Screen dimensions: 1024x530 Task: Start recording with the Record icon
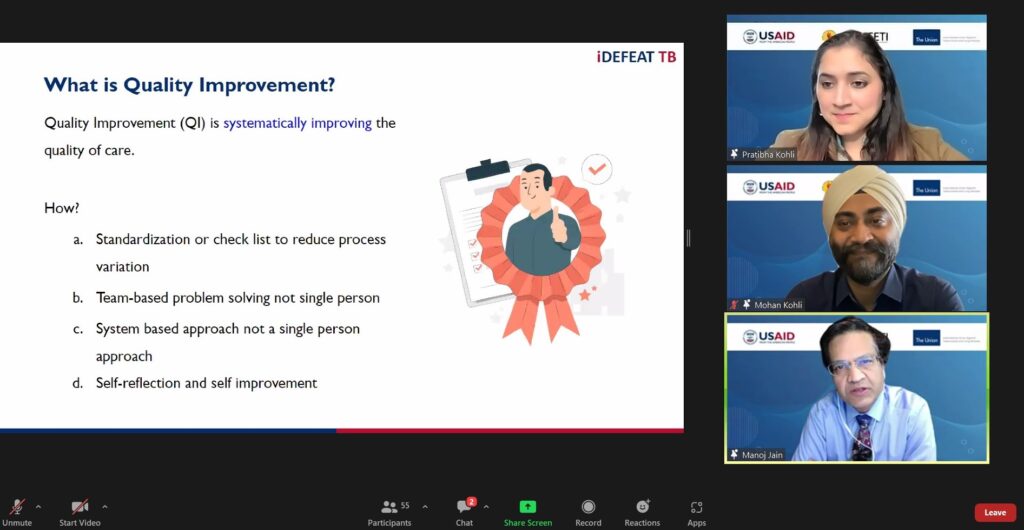click(588, 507)
